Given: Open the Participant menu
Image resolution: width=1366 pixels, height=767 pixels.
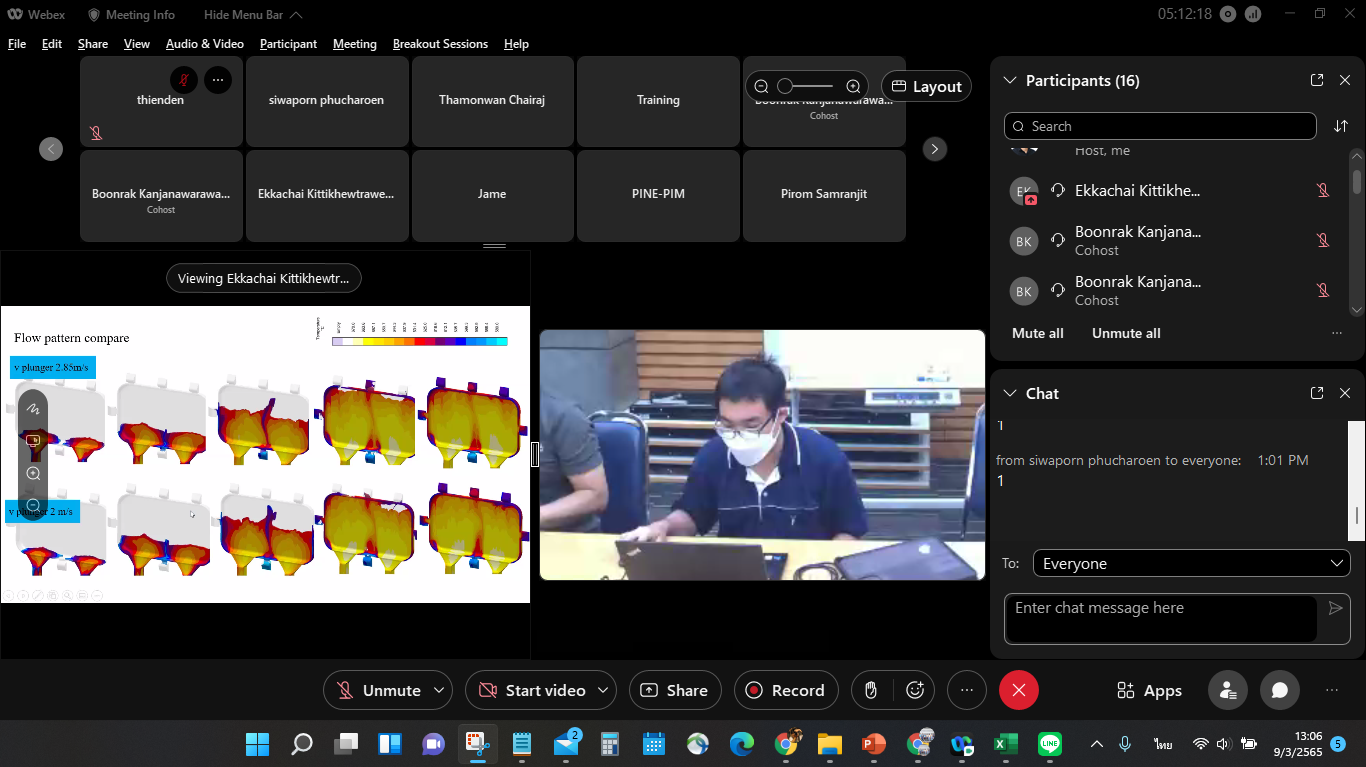Looking at the screenshot, I should click(288, 44).
